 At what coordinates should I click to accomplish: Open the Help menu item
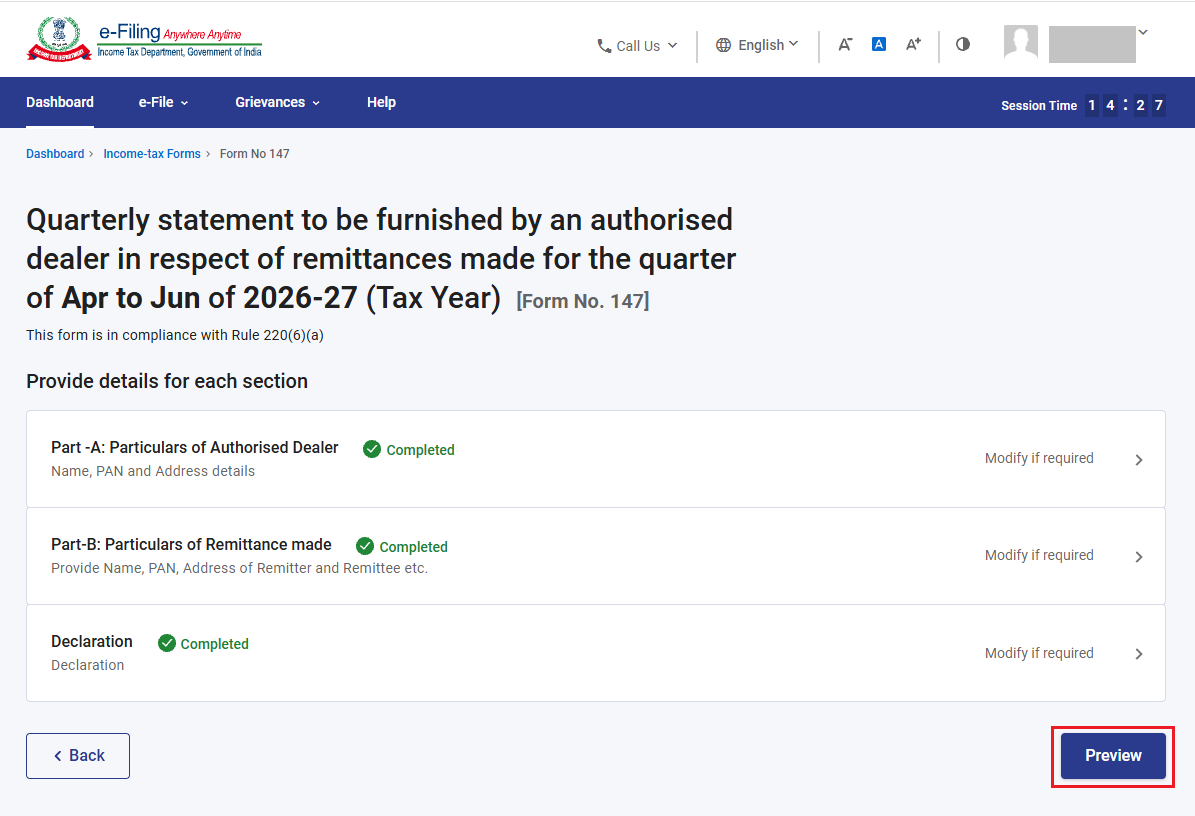click(381, 102)
